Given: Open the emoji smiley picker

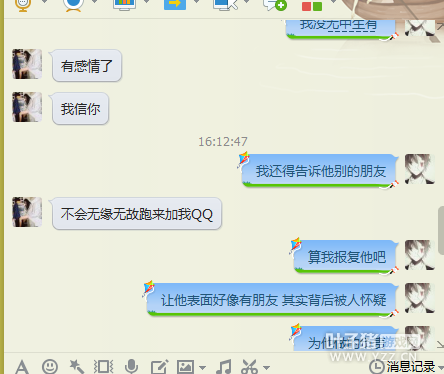Looking at the screenshot, I should [x=50, y=366].
